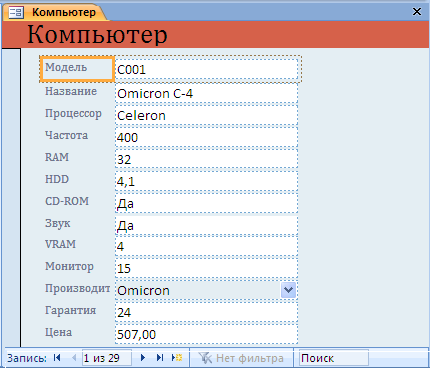
Task: Click the RAM field value 32
Action: point(206,159)
